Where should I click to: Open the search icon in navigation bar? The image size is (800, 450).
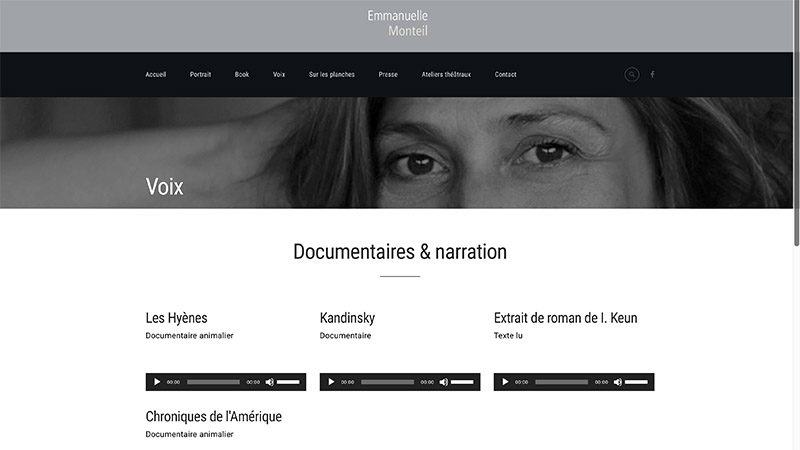click(632, 74)
